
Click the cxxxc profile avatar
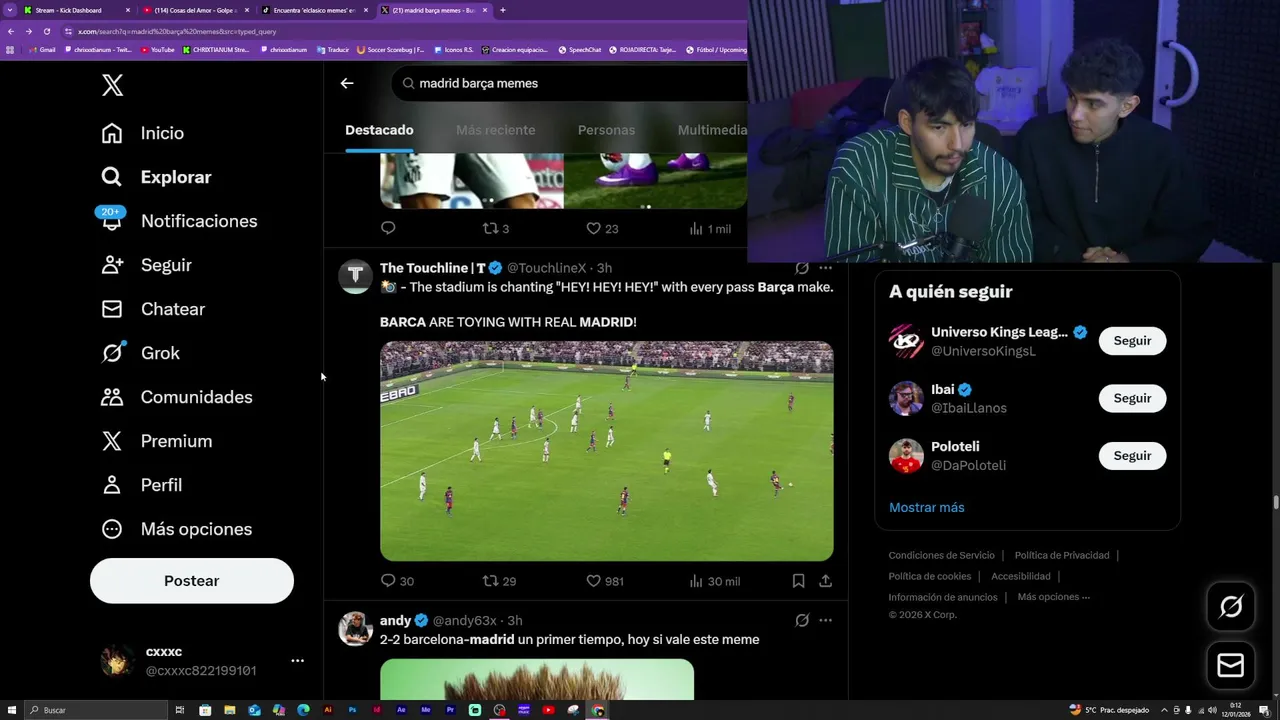117,661
